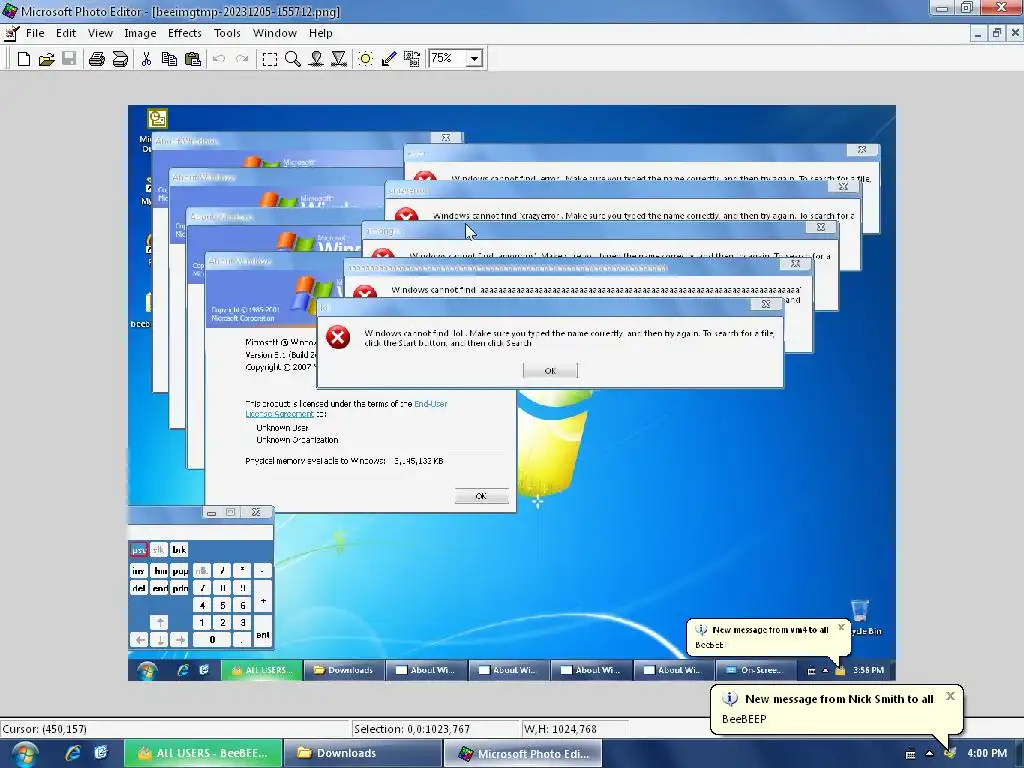Click into the 75% zoom field
1024x768 pixels.
point(447,59)
